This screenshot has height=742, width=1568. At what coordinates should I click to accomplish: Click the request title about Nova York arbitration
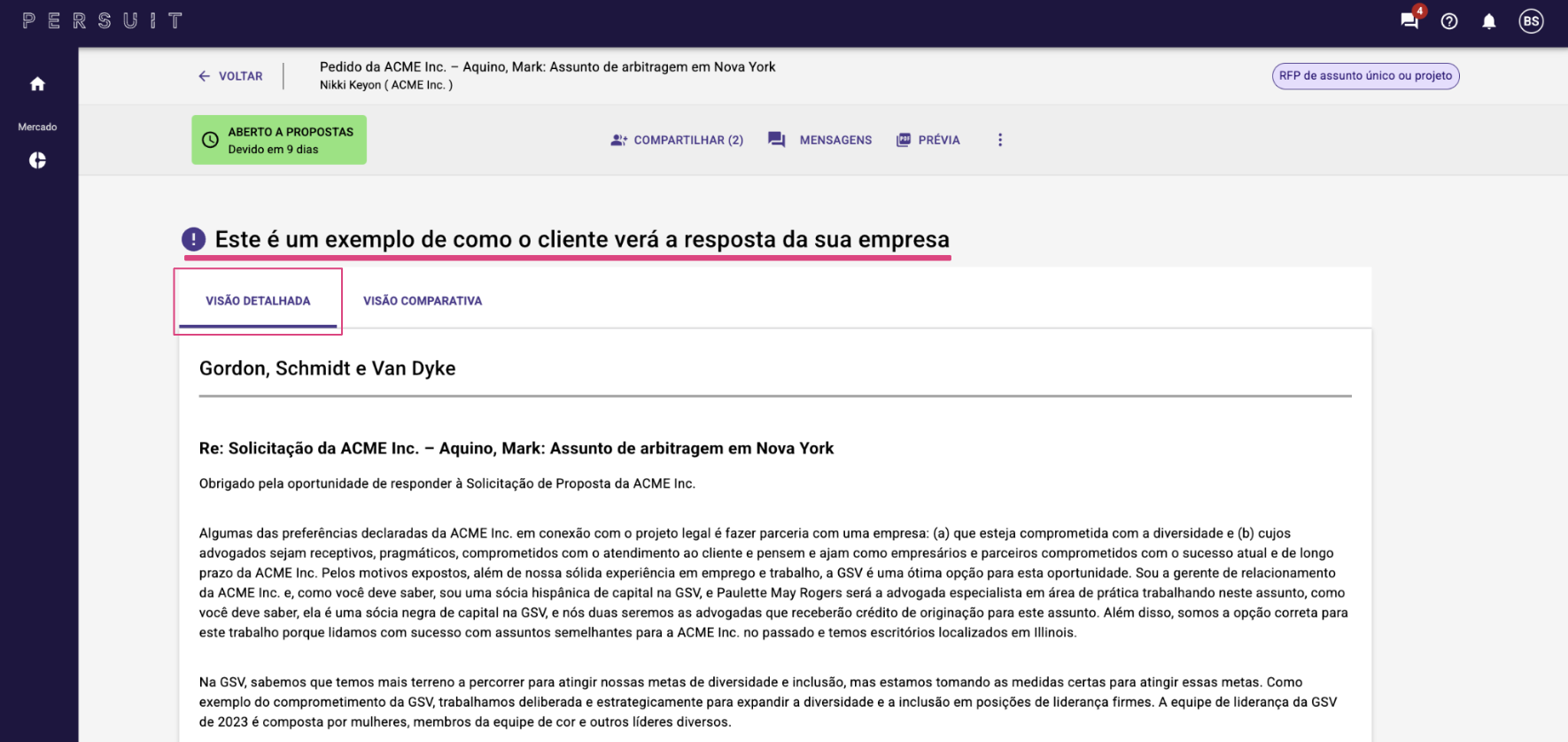pyautogui.click(x=547, y=66)
